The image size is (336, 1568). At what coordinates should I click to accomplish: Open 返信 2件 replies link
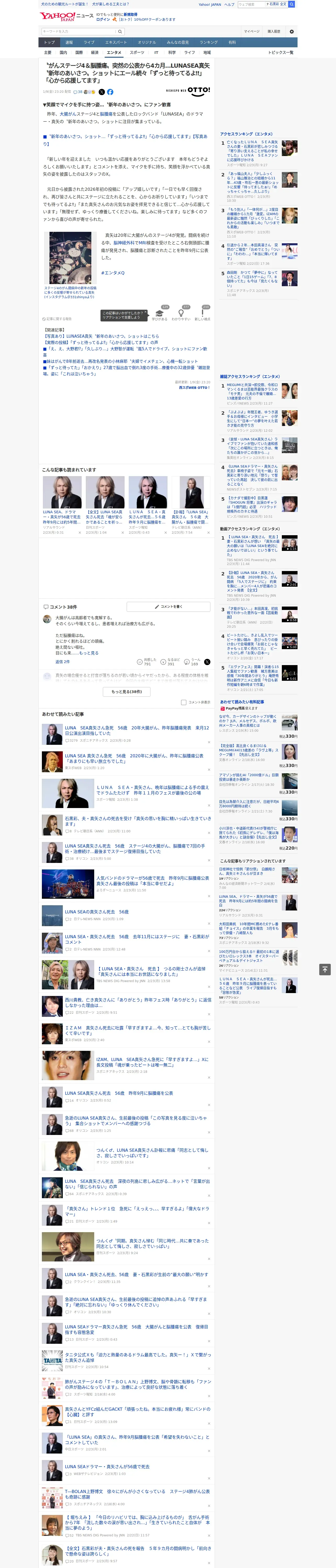click(x=63, y=662)
